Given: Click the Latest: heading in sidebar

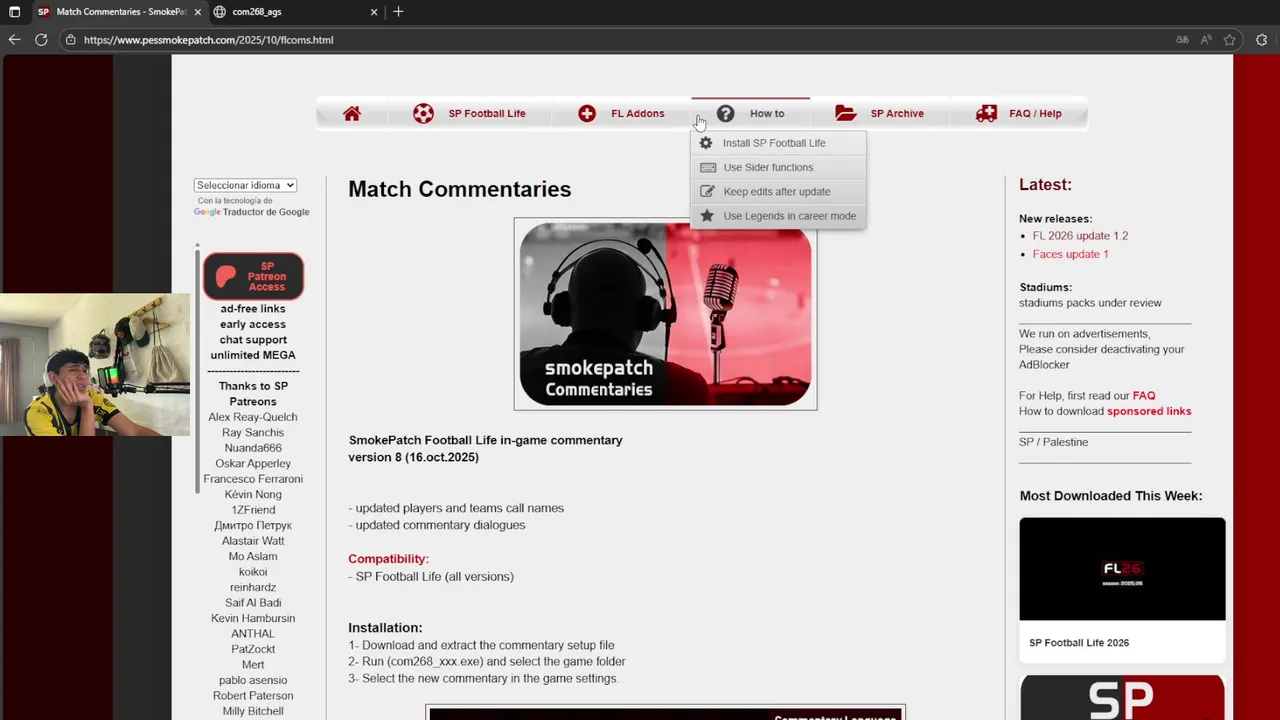Looking at the screenshot, I should point(1045,185).
